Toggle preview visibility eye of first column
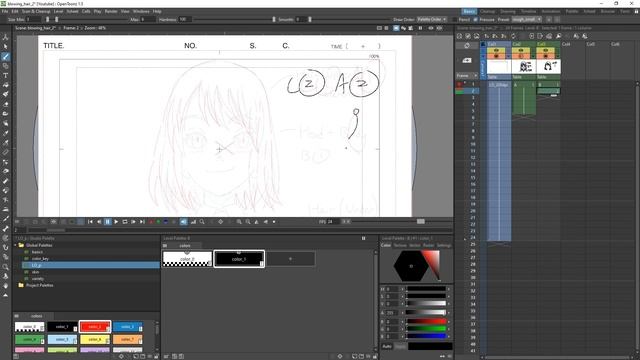 pos(496,51)
